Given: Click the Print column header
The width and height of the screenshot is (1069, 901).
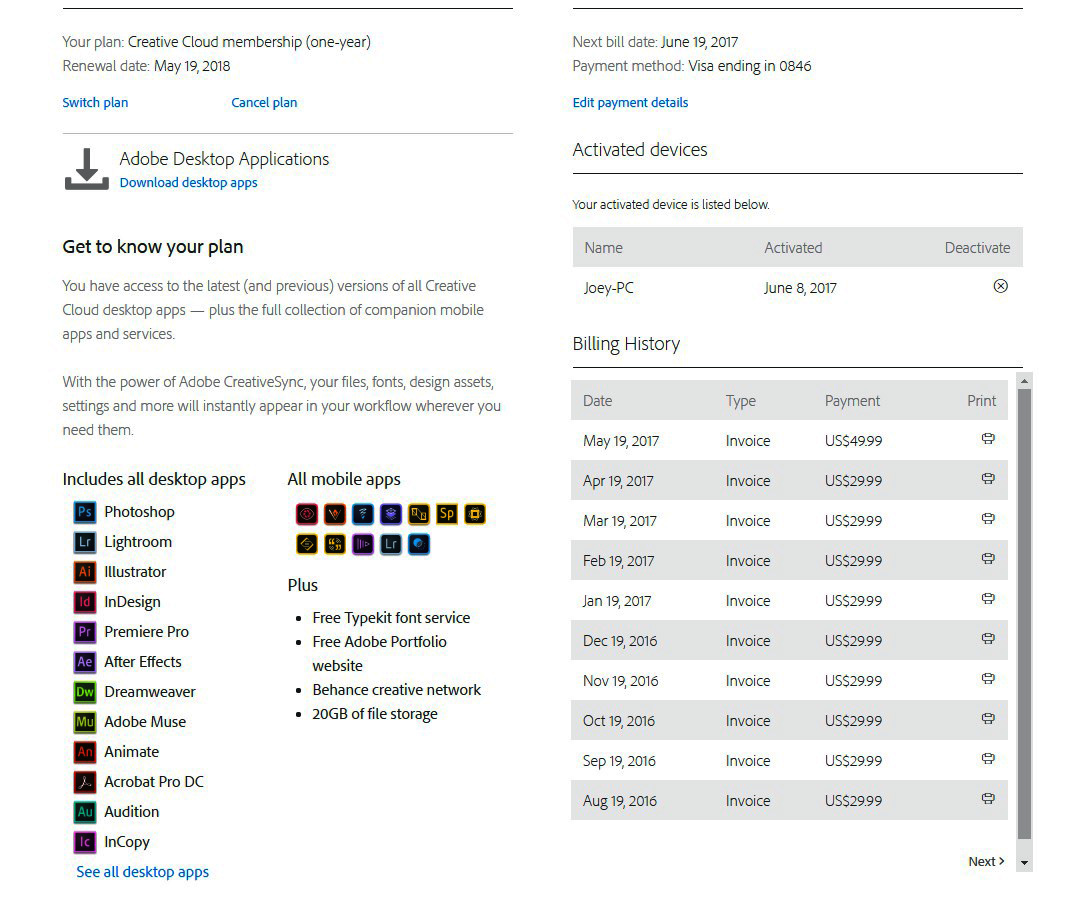Looking at the screenshot, I should coord(982,401).
